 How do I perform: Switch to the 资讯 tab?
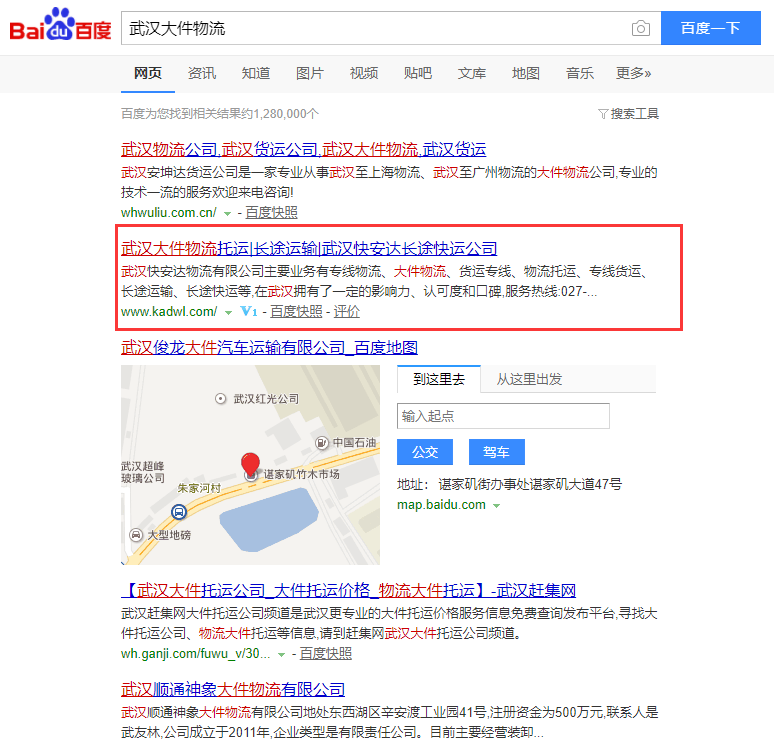coord(202,73)
